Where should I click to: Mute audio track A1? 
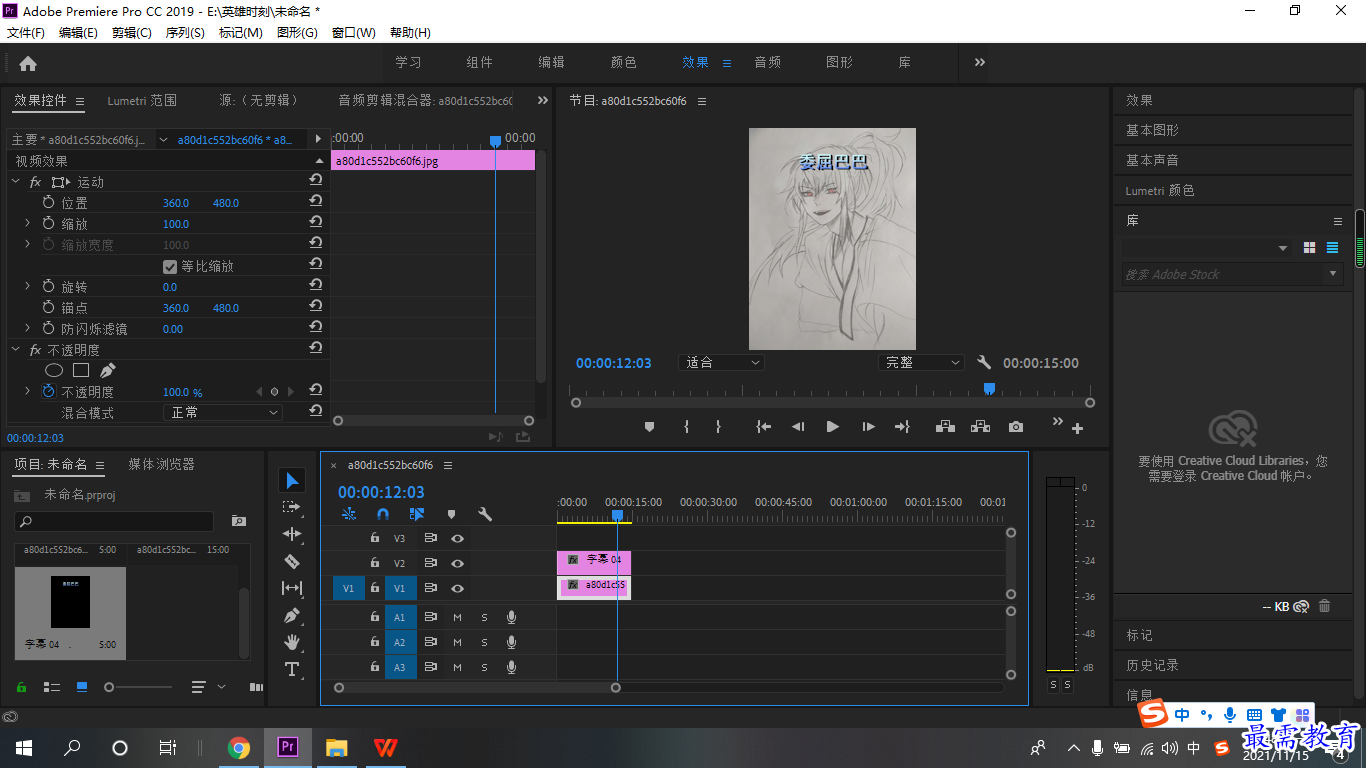(457, 617)
